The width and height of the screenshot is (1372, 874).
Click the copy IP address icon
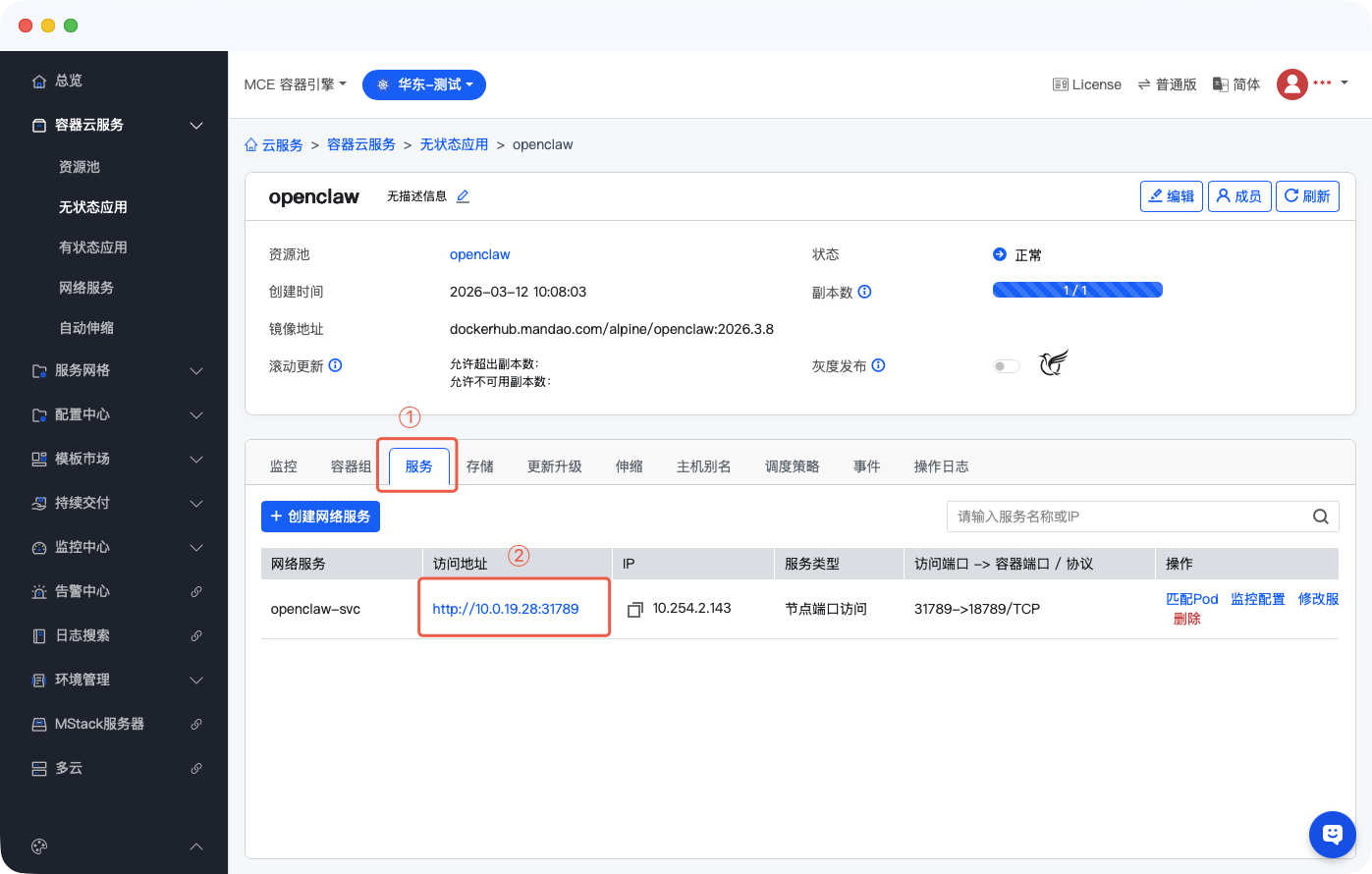point(634,610)
